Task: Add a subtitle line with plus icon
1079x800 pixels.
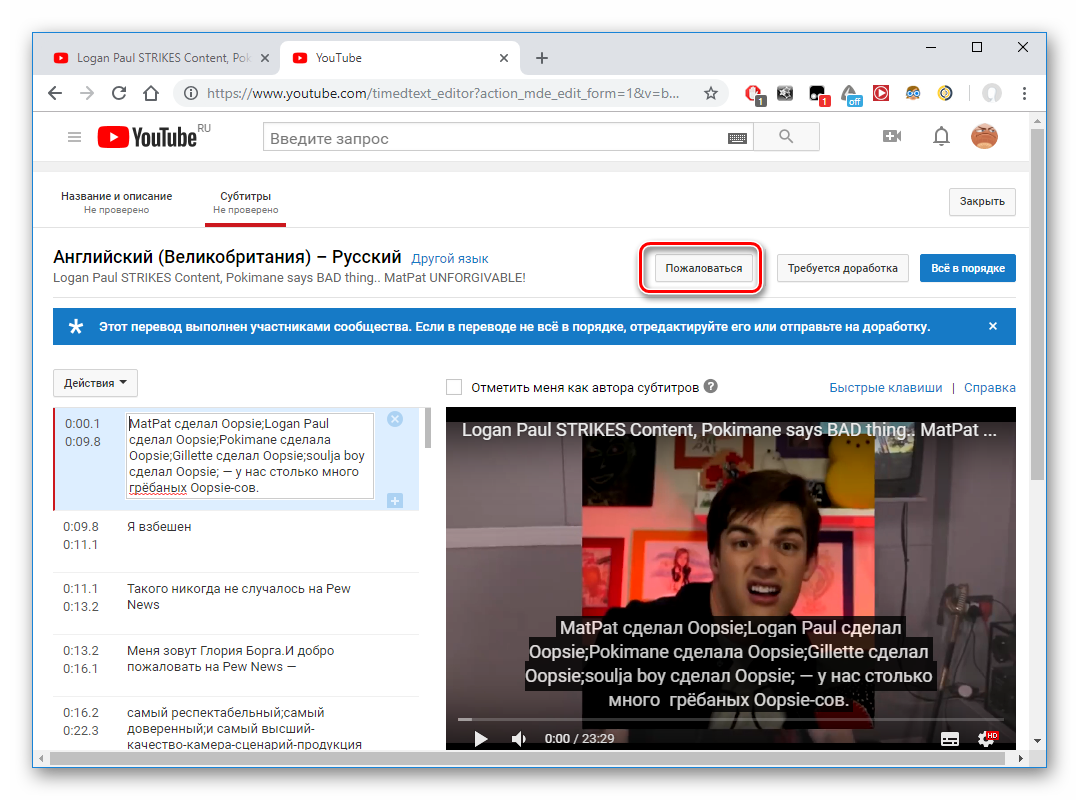Action: [395, 500]
